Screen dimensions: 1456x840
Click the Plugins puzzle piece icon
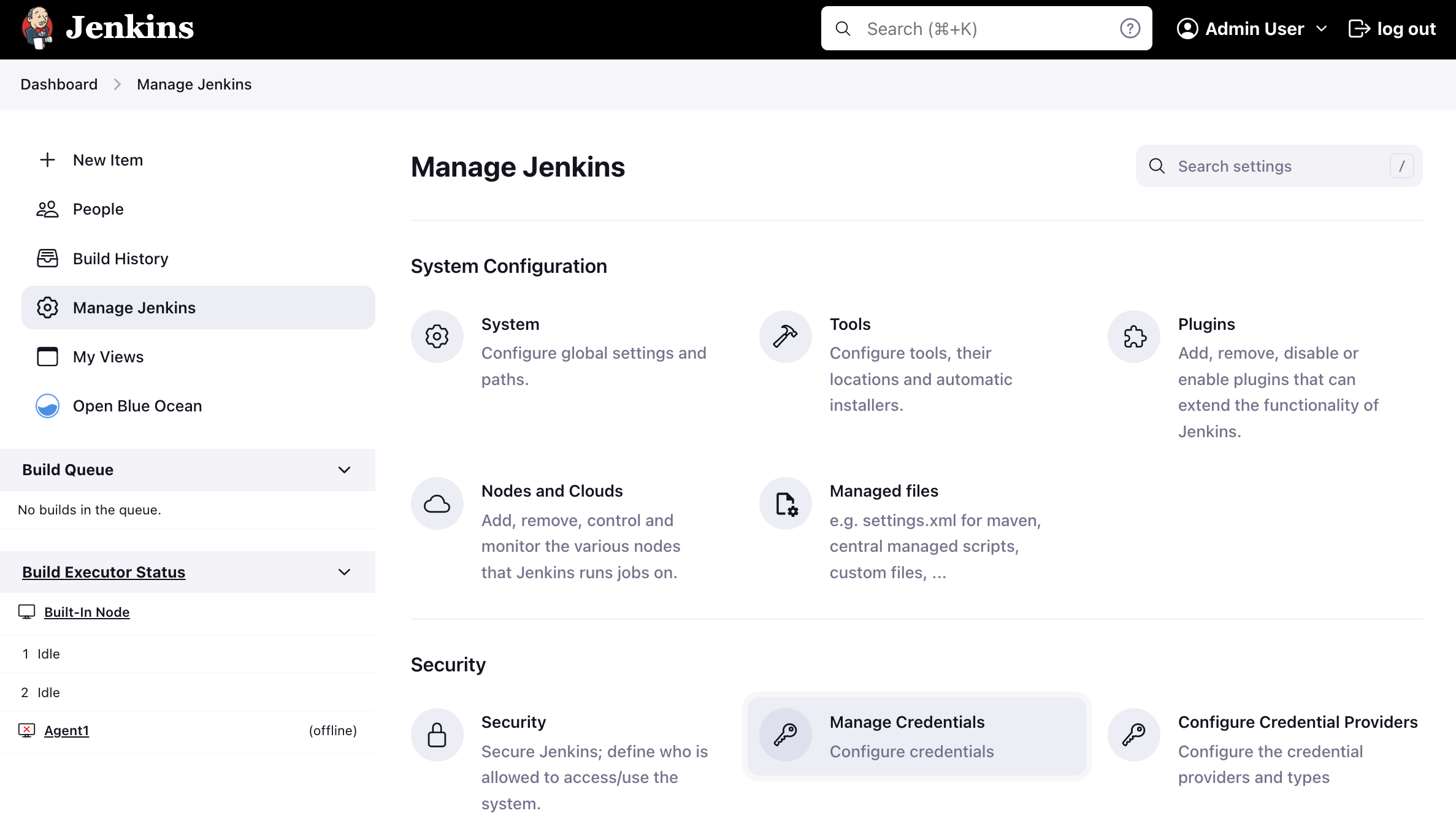(1133, 336)
